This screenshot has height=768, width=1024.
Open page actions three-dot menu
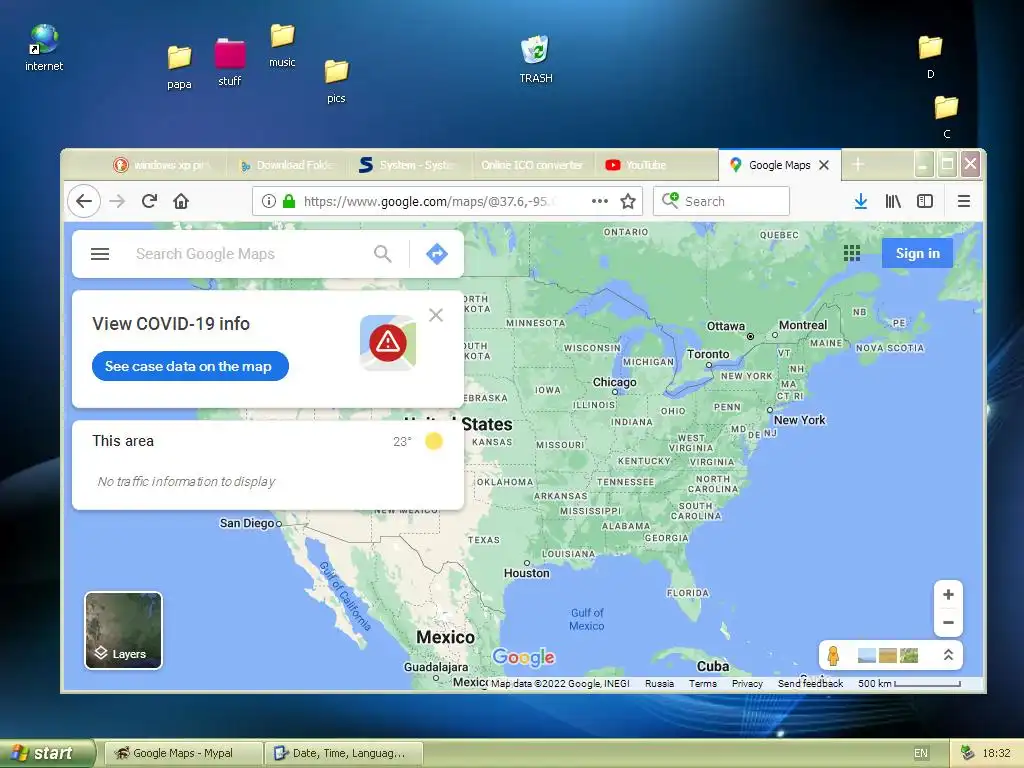(600, 201)
